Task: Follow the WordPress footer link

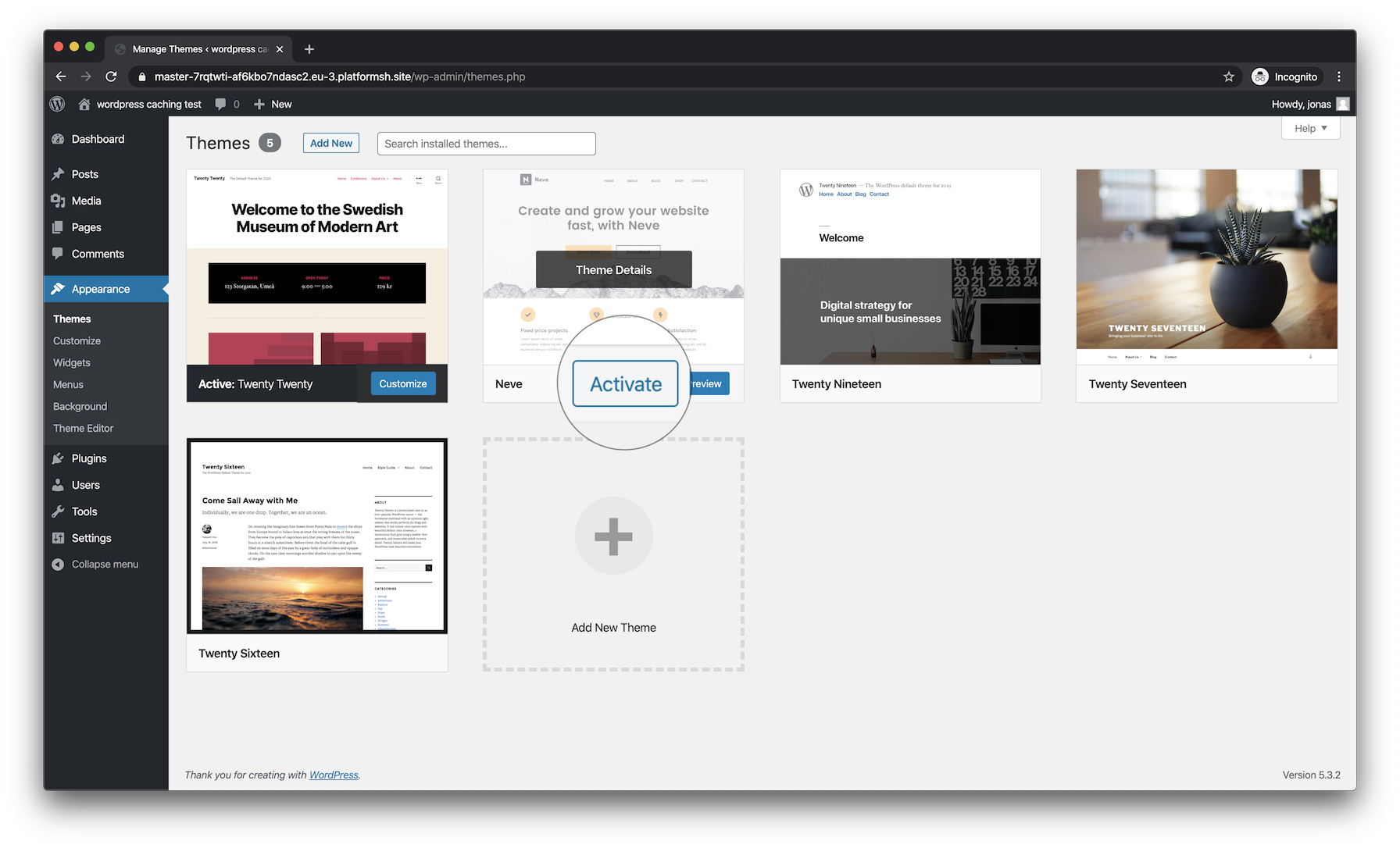Action: point(334,775)
